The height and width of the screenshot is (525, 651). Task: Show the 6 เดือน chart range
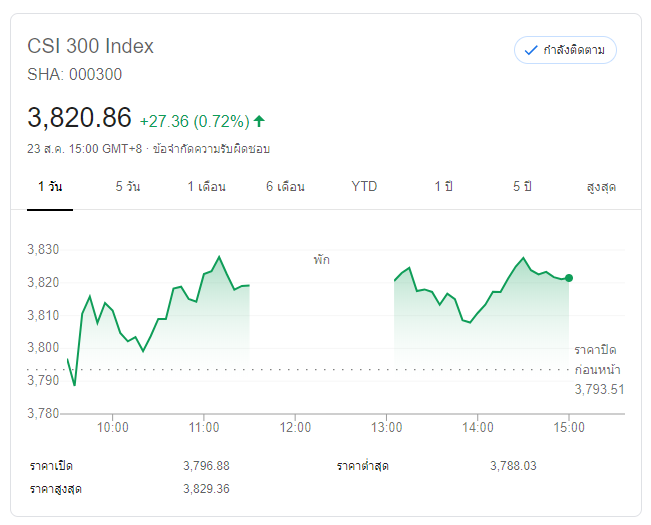click(x=285, y=187)
